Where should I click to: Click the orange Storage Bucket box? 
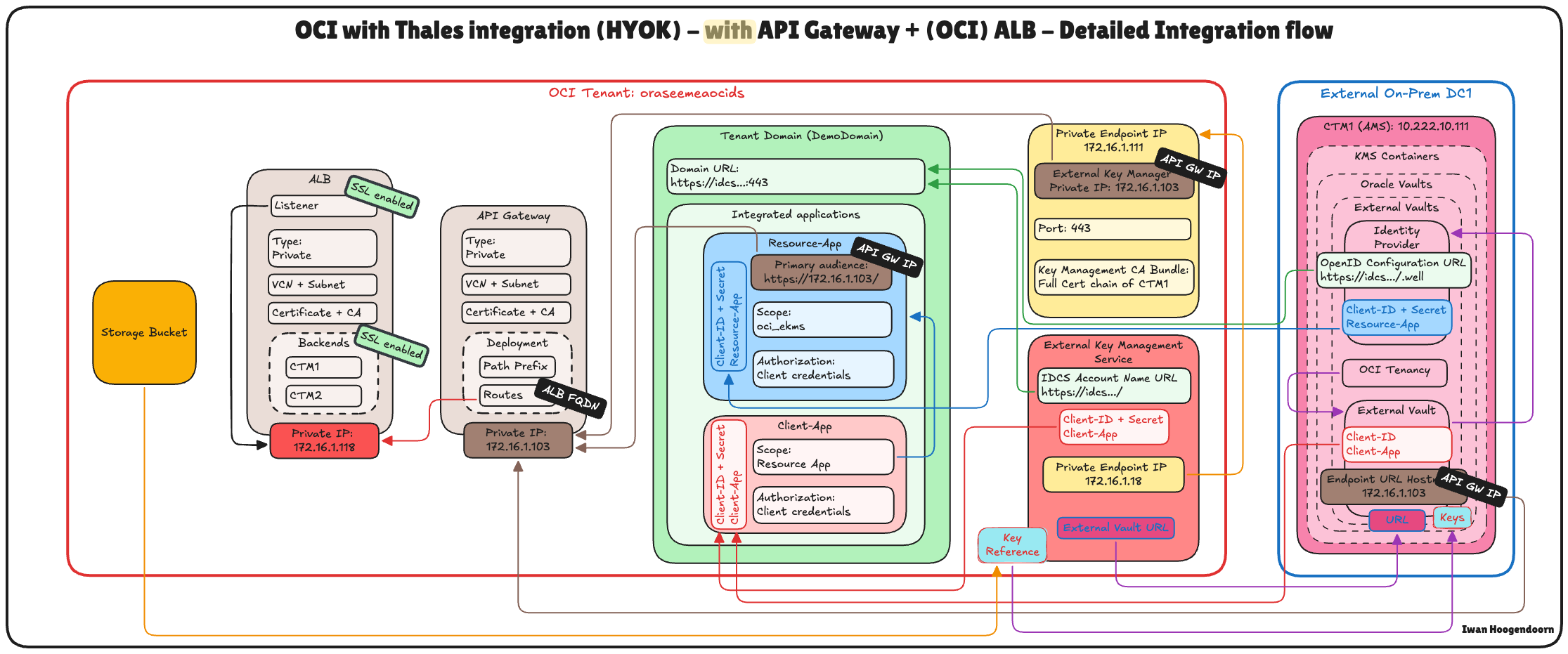[144, 332]
